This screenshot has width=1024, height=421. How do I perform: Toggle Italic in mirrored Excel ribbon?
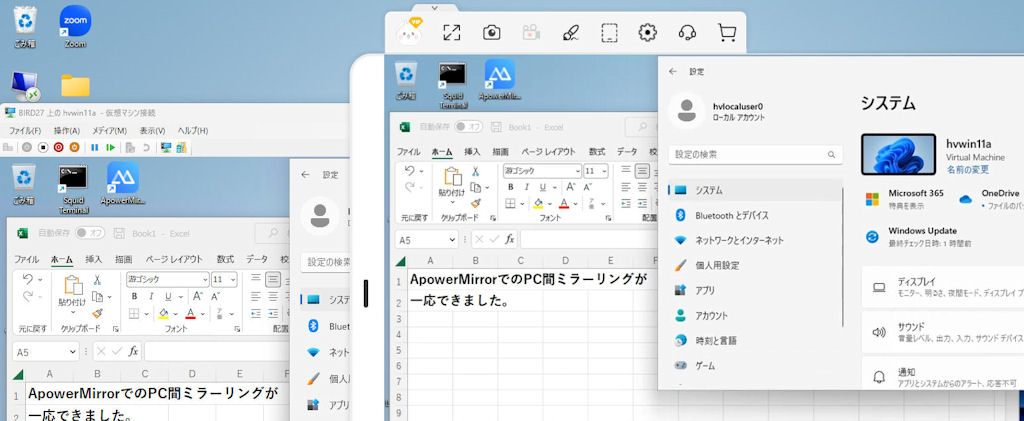[527, 187]
